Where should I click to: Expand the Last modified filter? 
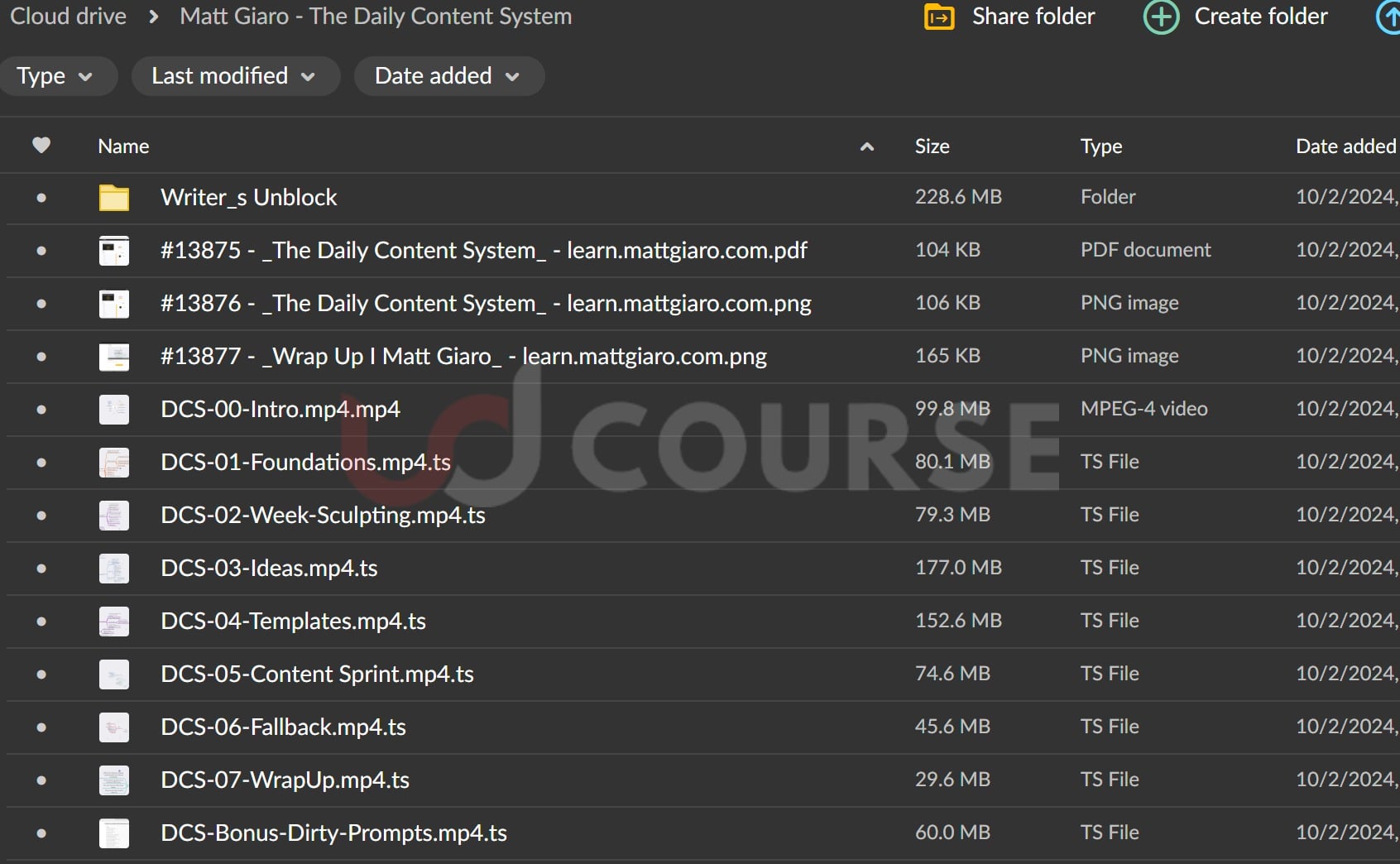point(234,76)
